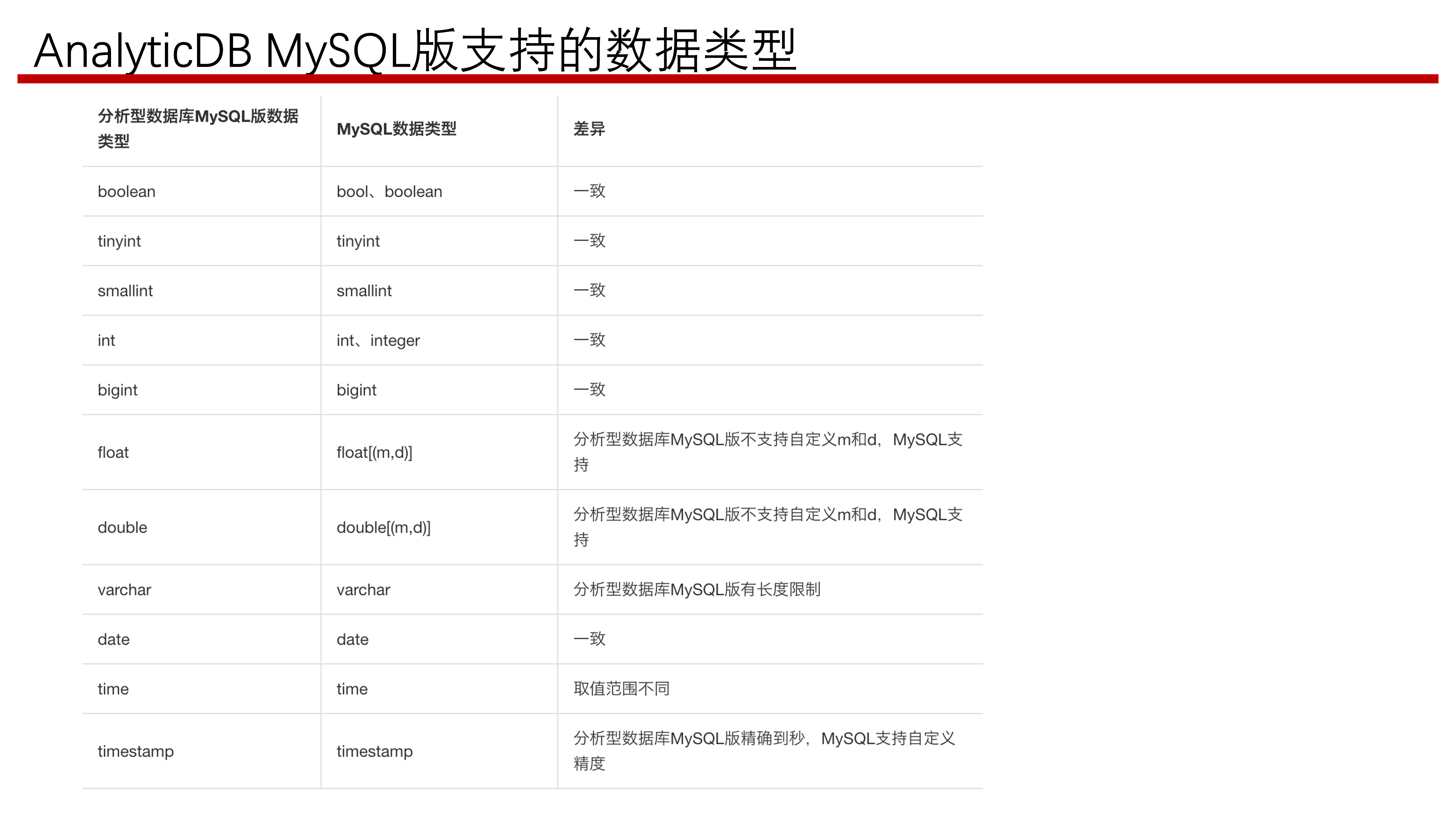Select the tinyint data type cell
The image size is (1456, 819).
click(x=119, y=241)
